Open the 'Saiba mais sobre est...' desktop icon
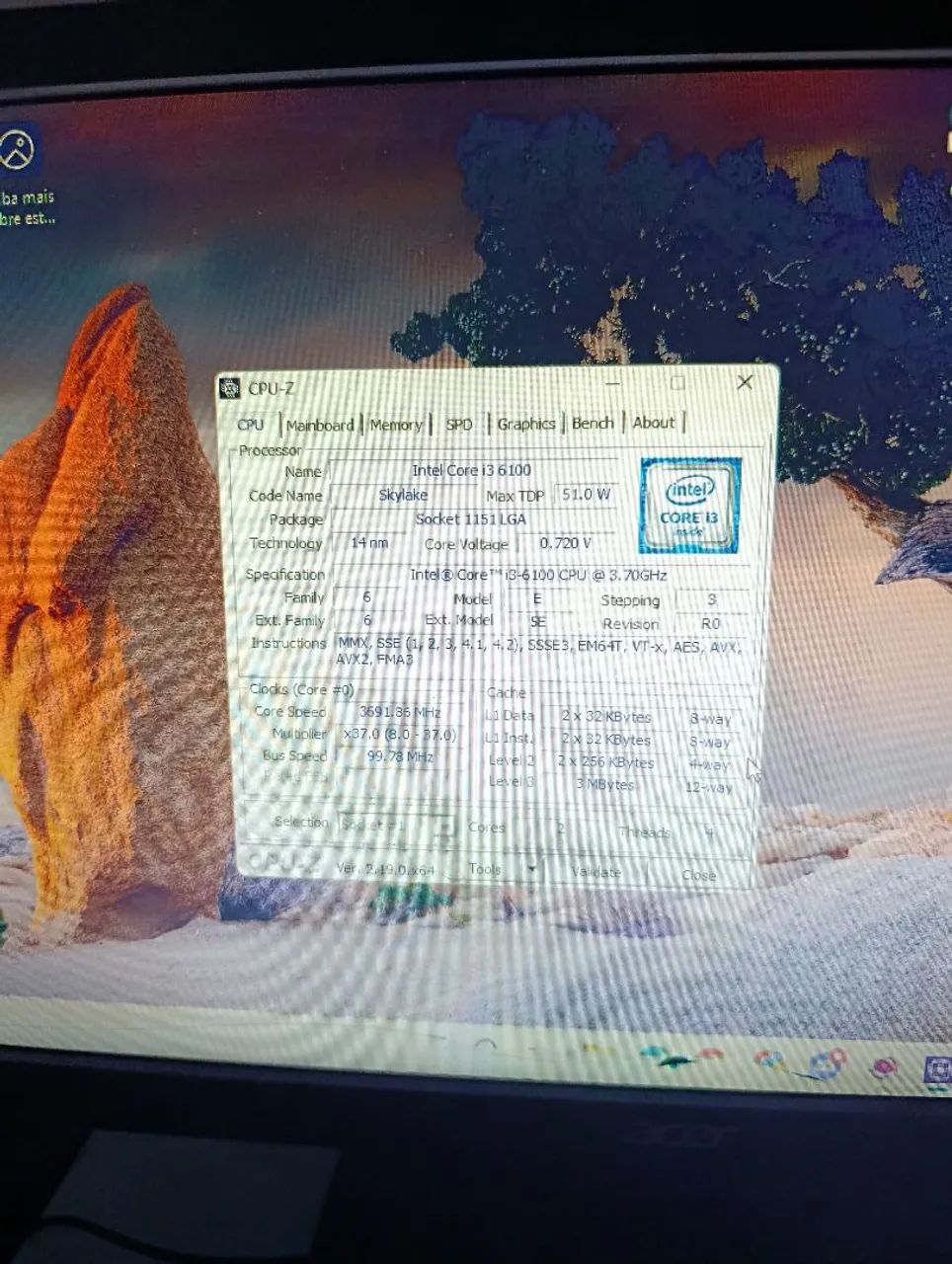This screenshot has width=952, height=1264. (x=22, y=175)
